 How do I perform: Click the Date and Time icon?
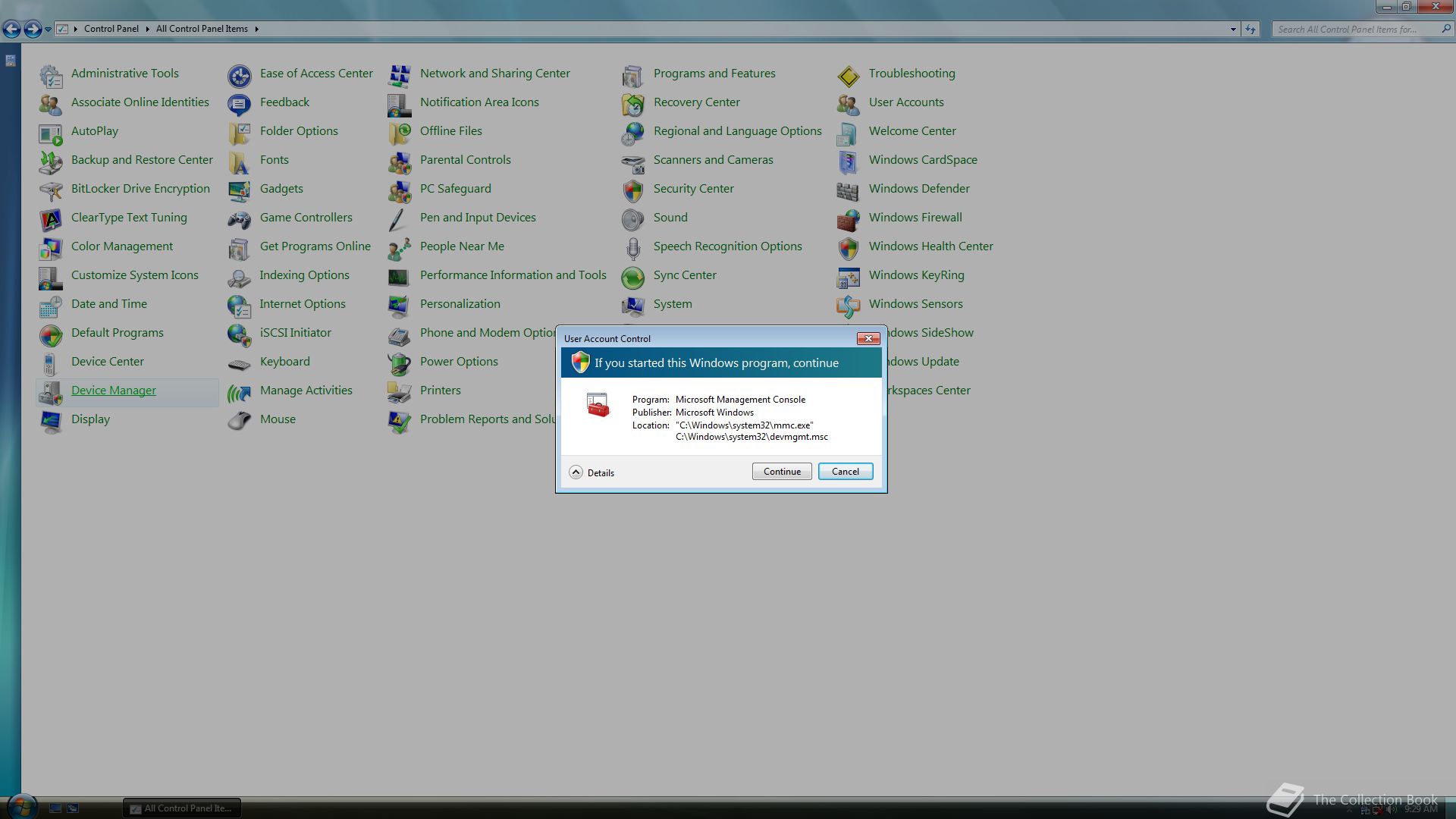(x=51, y=306)
